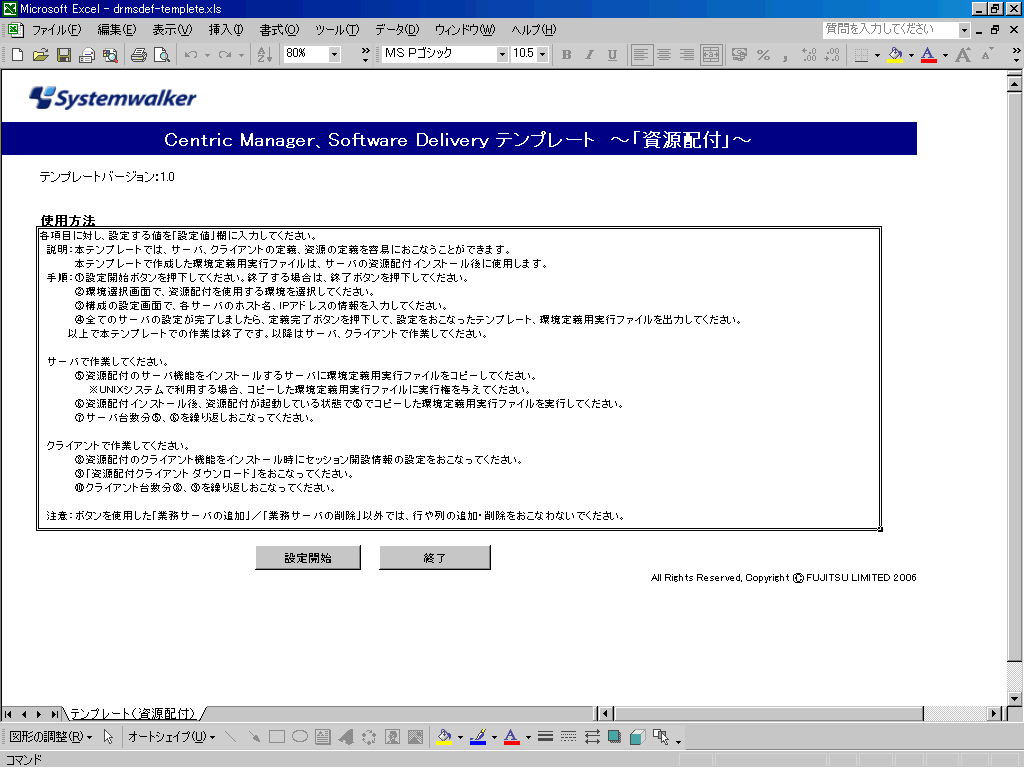Expand the Drawing toolbar Line Color arrow

click(494, 737)
